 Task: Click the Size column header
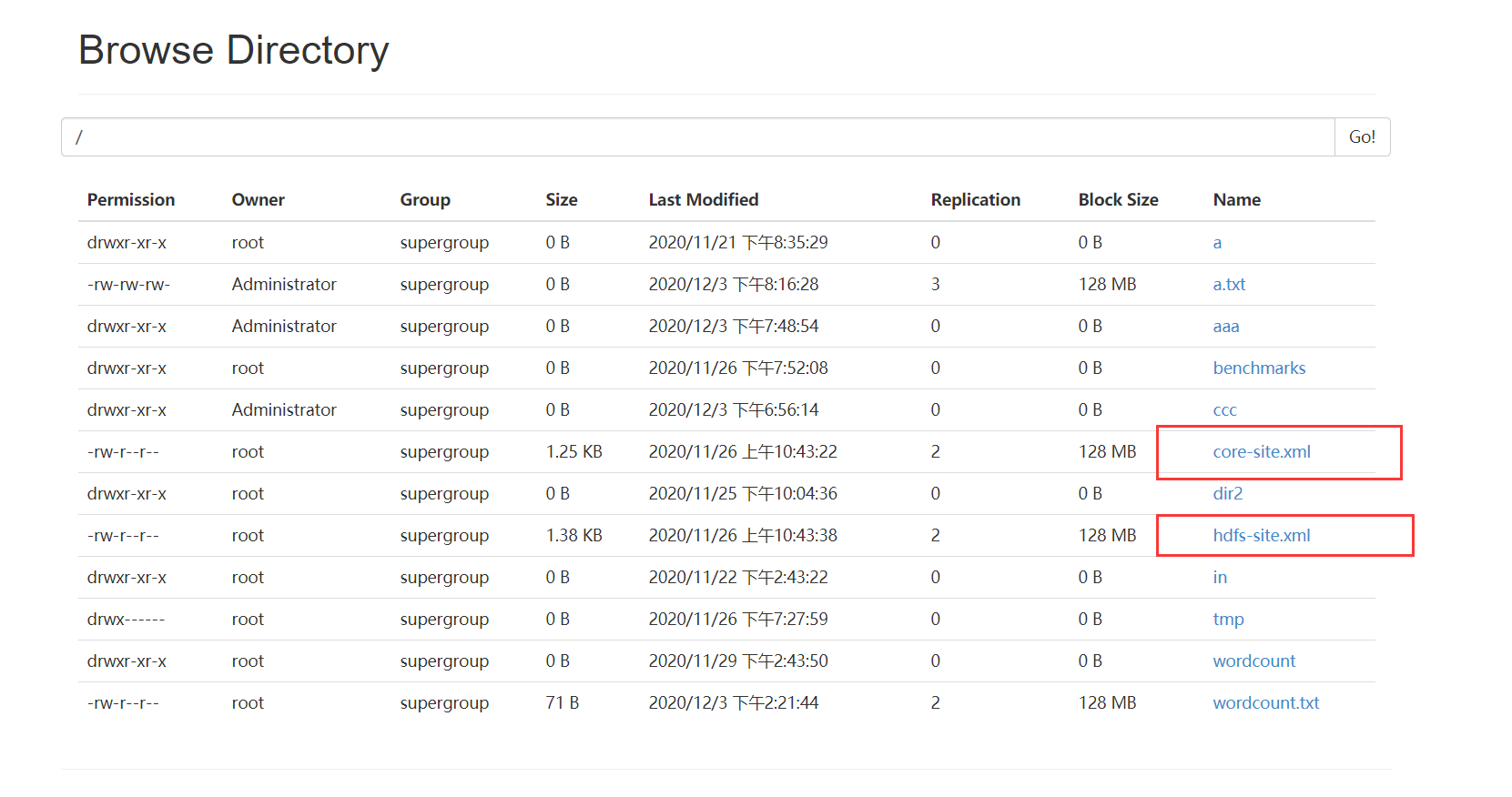[562, 200]
